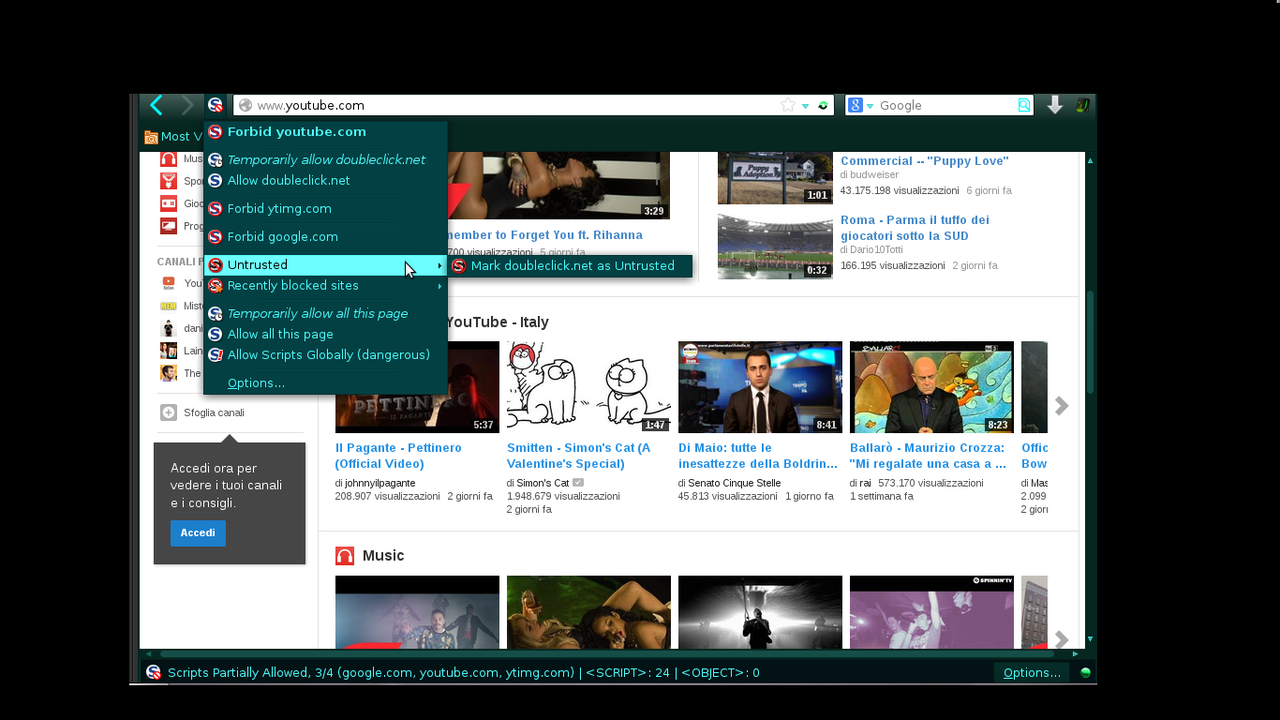Play the Puppy Love 1:01 thumbnail
The image size is (1280, 720).
(x=775, y=178)
